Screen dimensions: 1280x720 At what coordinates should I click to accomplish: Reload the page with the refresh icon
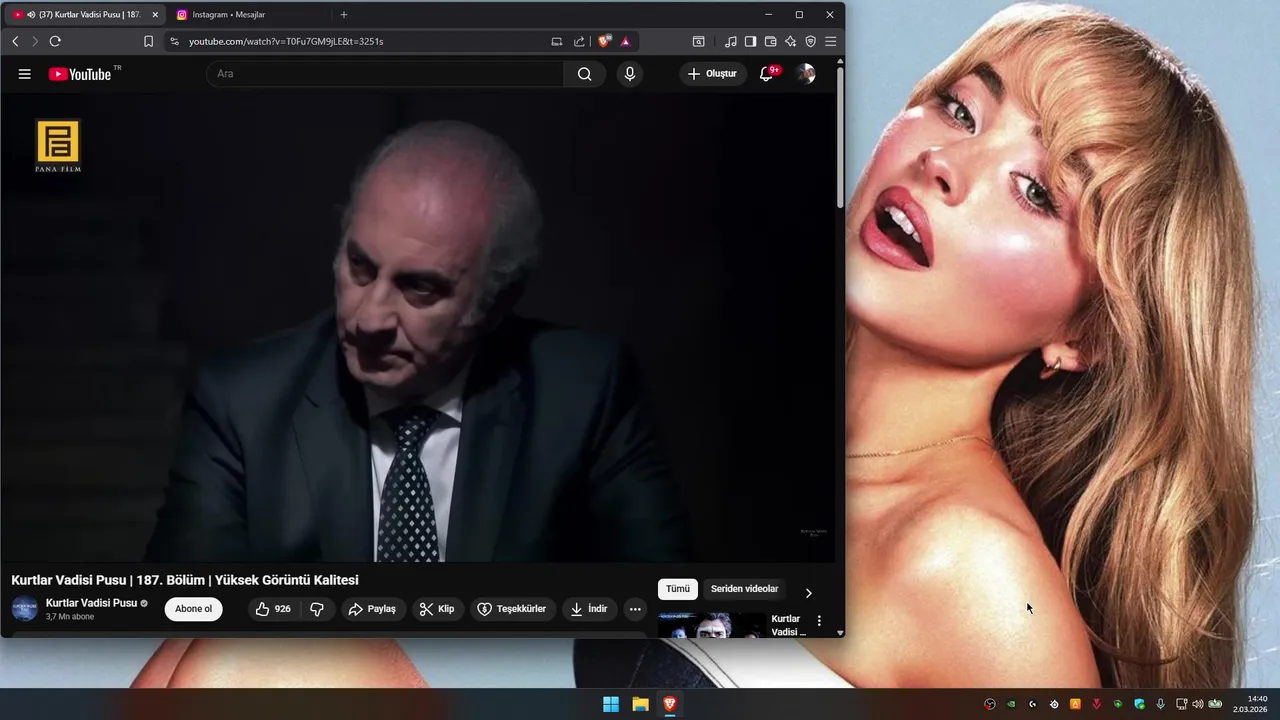55,42
